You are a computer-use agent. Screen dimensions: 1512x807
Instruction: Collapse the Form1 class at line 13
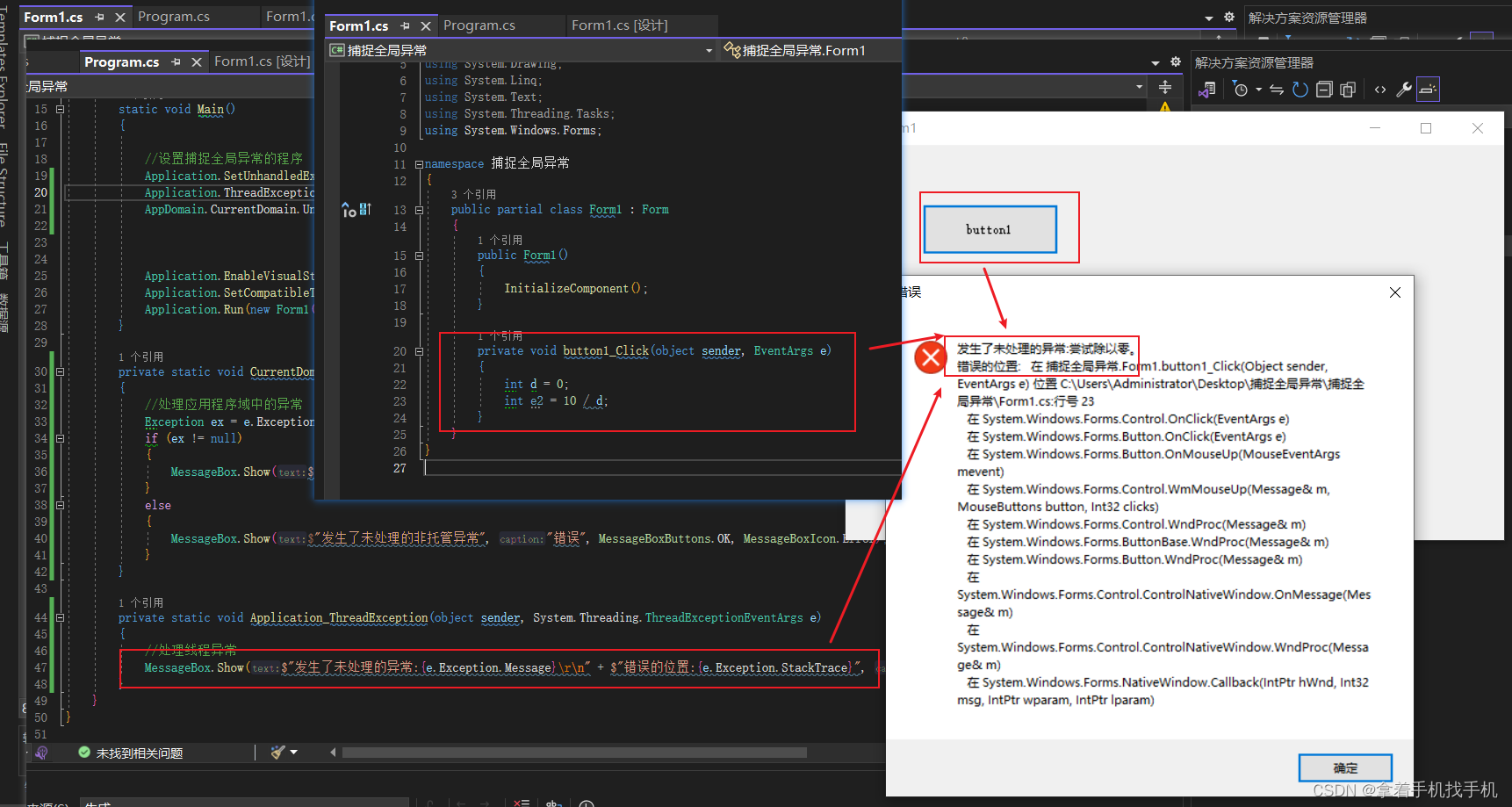419,210
